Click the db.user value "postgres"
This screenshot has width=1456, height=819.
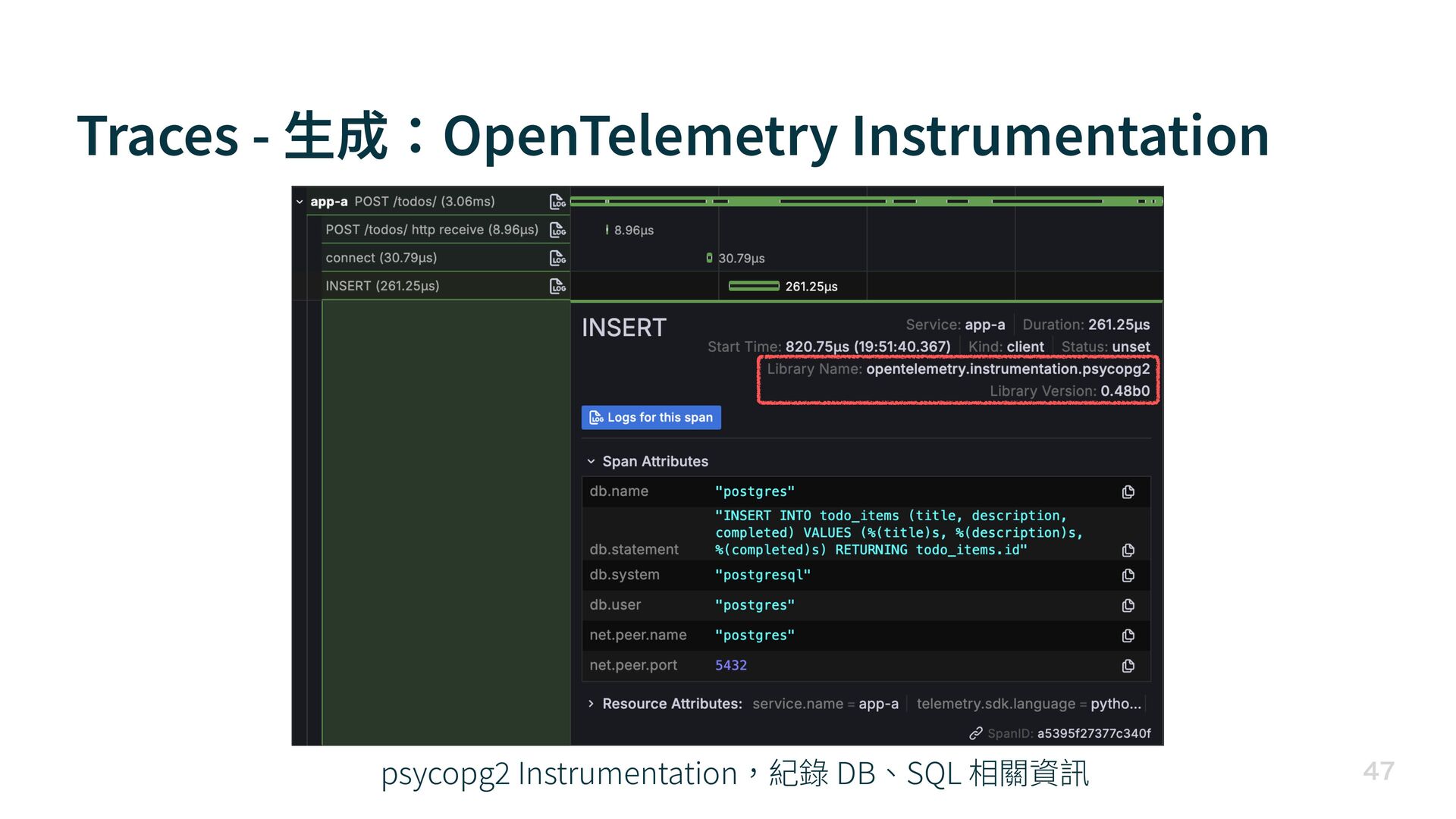click(755, 605)
